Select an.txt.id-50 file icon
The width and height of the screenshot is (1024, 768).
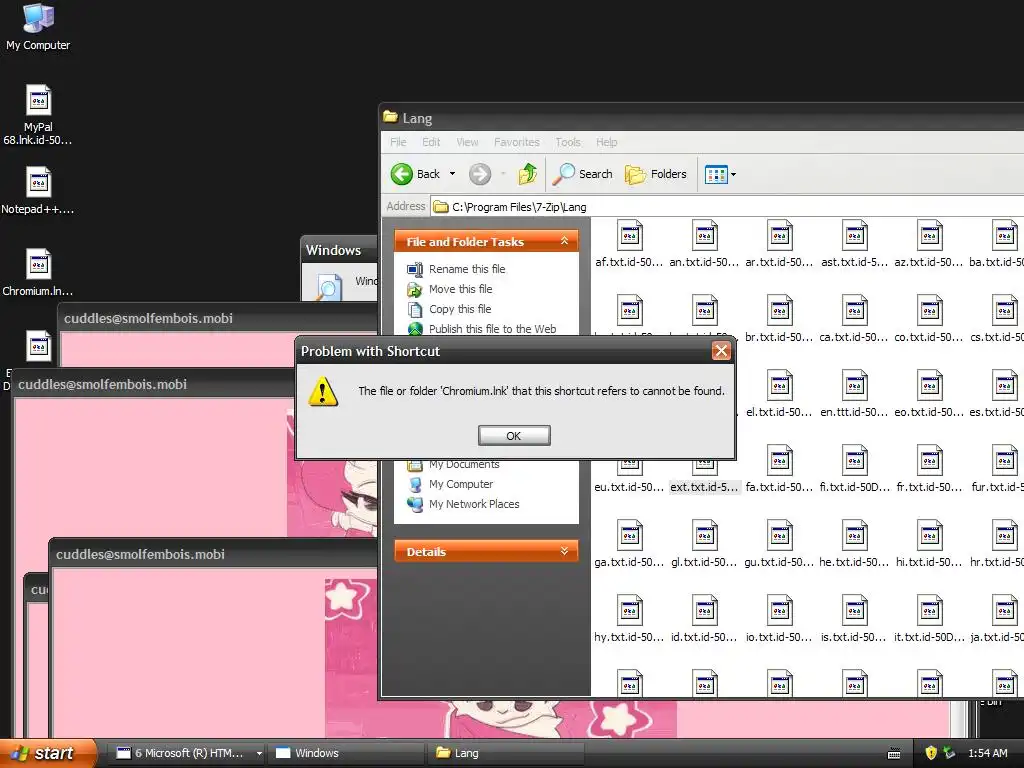[x=705, y=236]
